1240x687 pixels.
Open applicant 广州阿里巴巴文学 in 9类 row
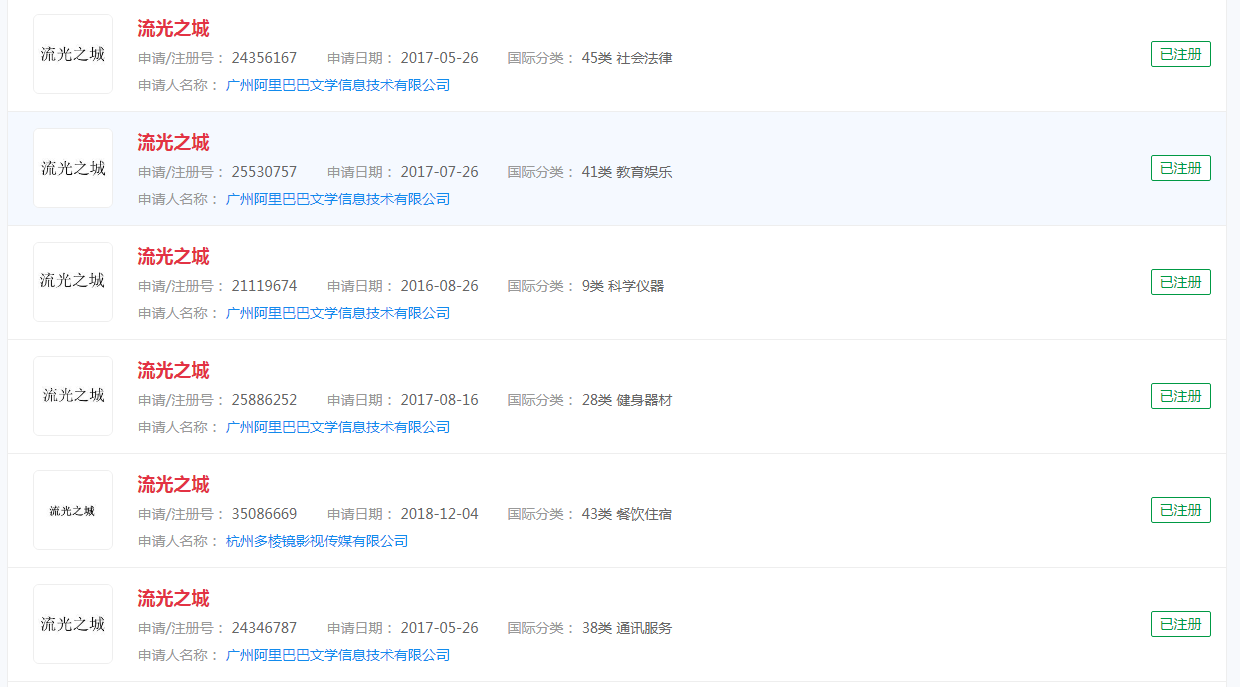[338, 313]
